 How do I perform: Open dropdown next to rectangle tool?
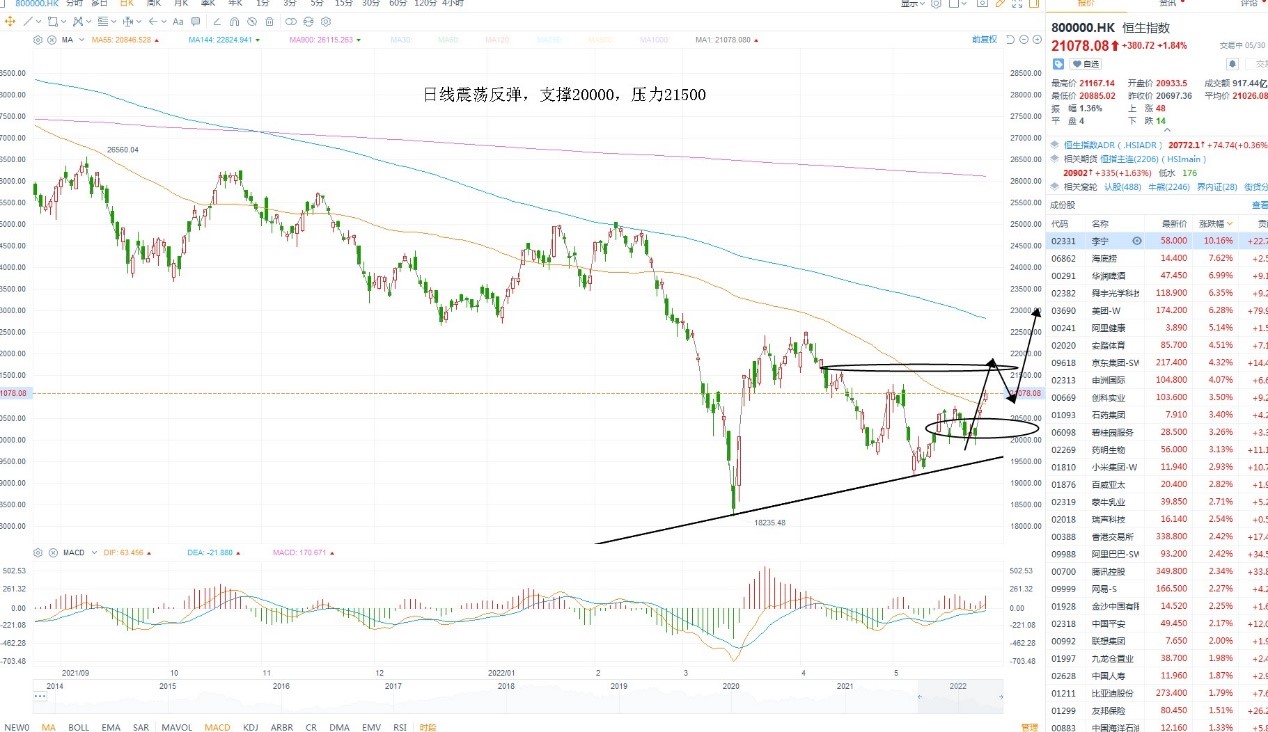pyautogui.click(x=64, y=21)
